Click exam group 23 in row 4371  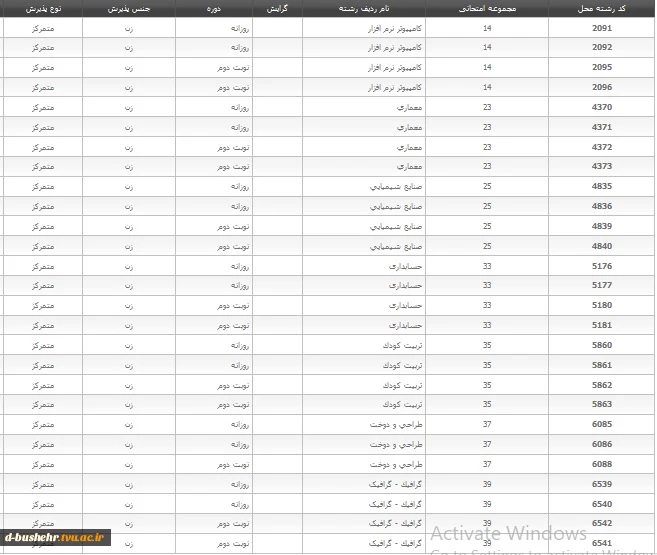point(487,127)
